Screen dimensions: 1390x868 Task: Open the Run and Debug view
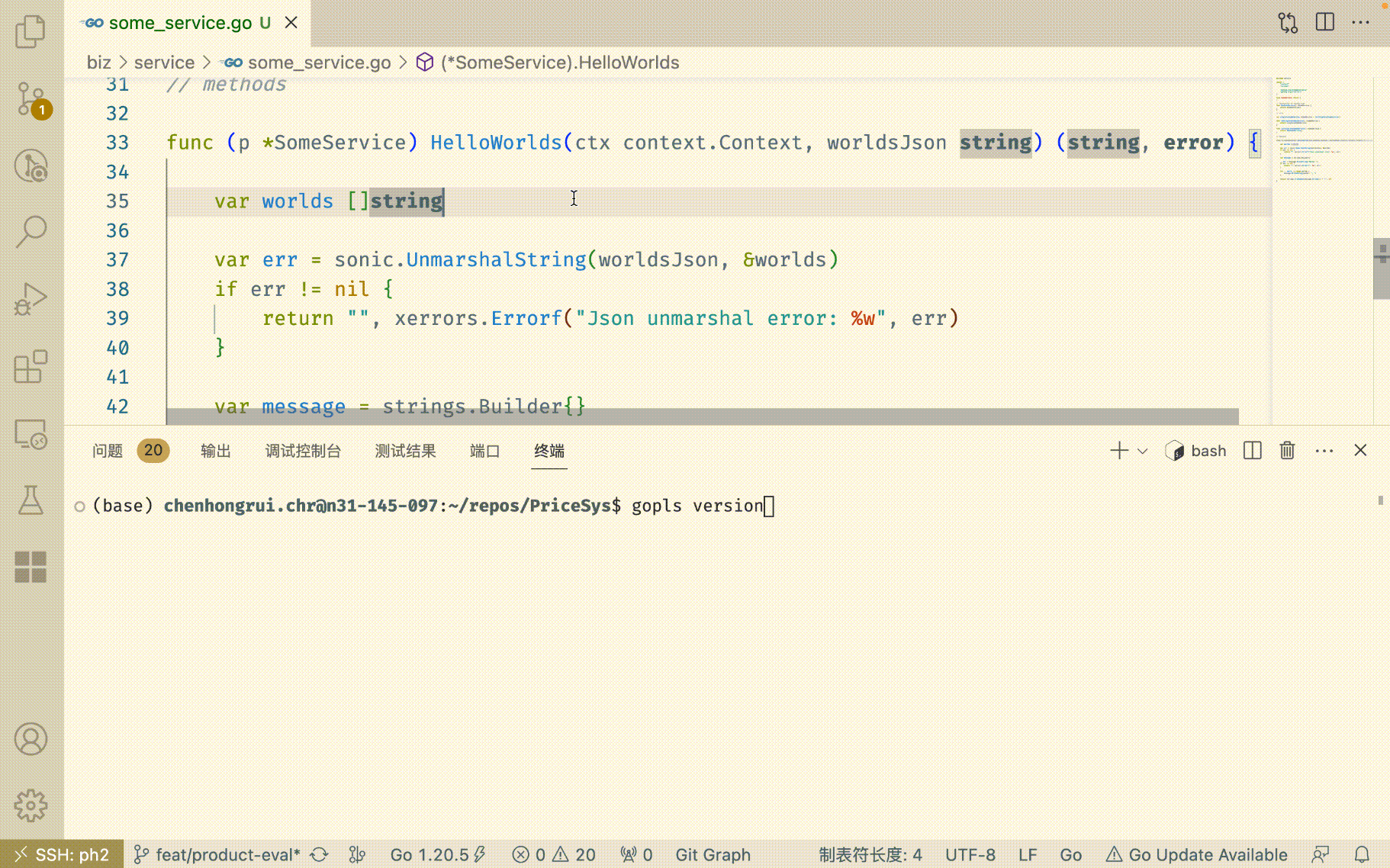(x=31, y=297)
